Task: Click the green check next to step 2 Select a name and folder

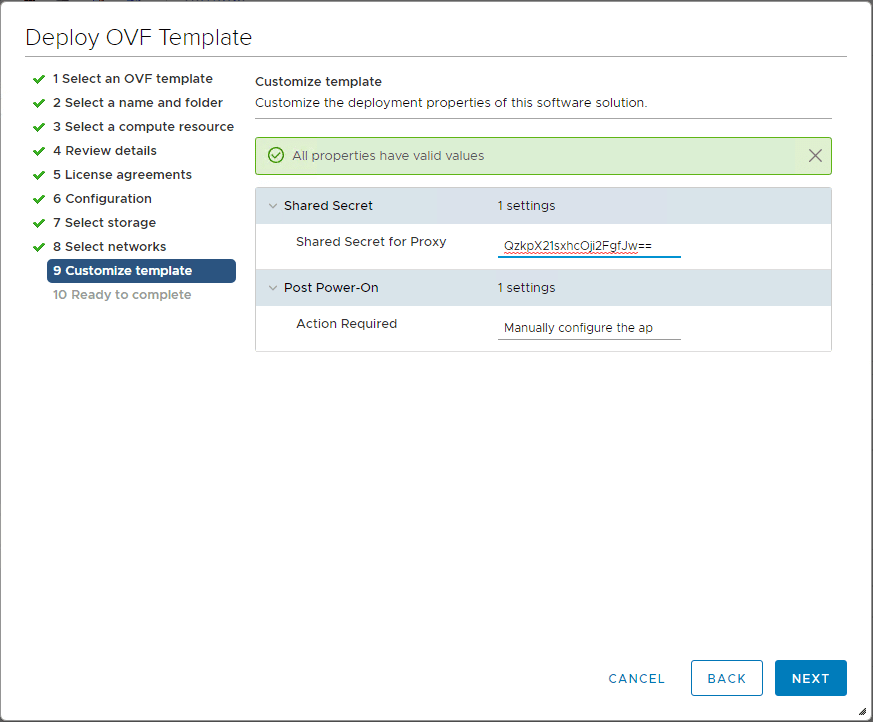Action: point(37,102)
